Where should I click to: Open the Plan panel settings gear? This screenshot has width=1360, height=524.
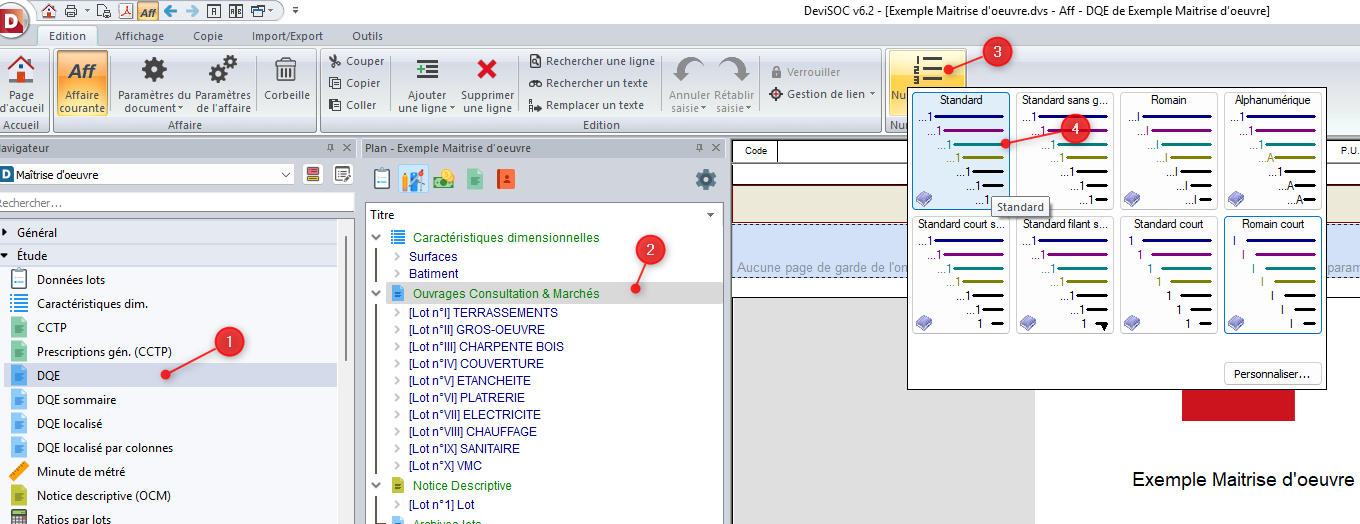(706, 180)
